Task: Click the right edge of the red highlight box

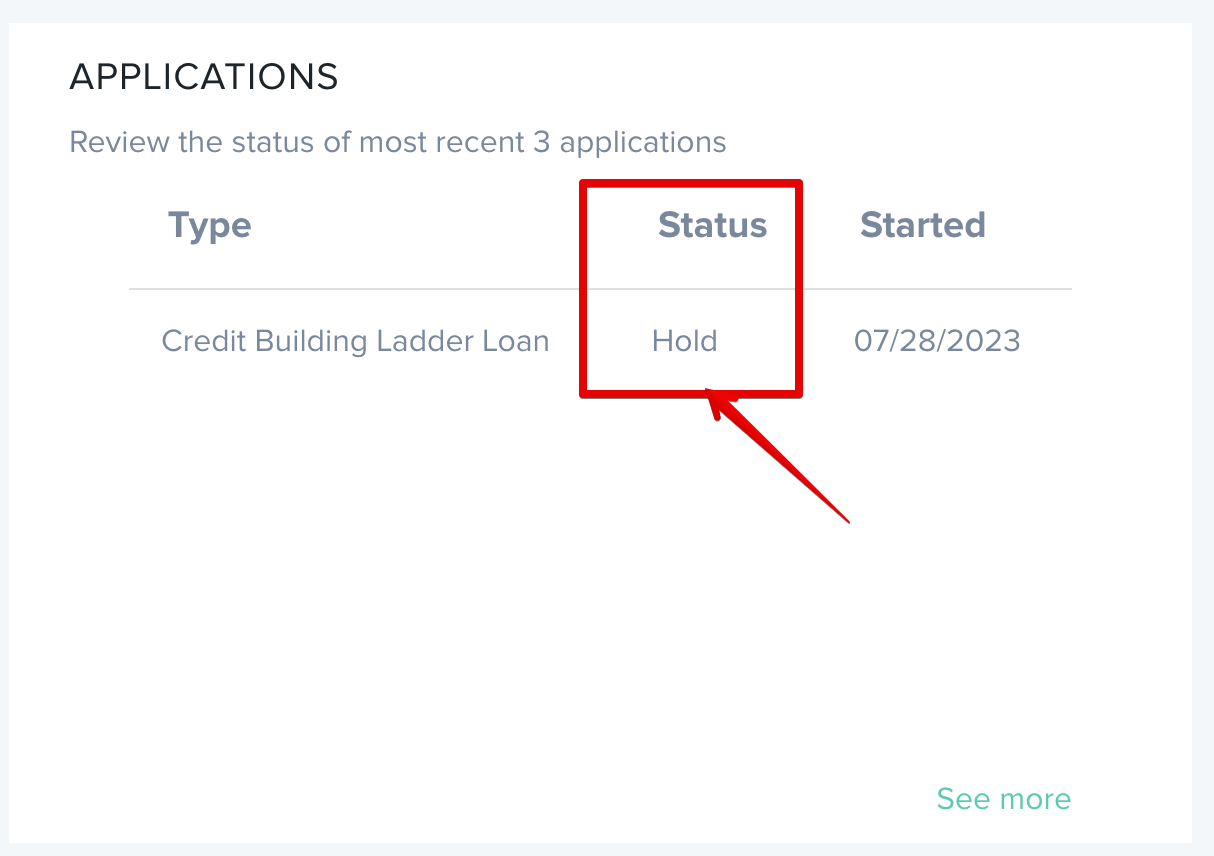Action: pos(798,290)
